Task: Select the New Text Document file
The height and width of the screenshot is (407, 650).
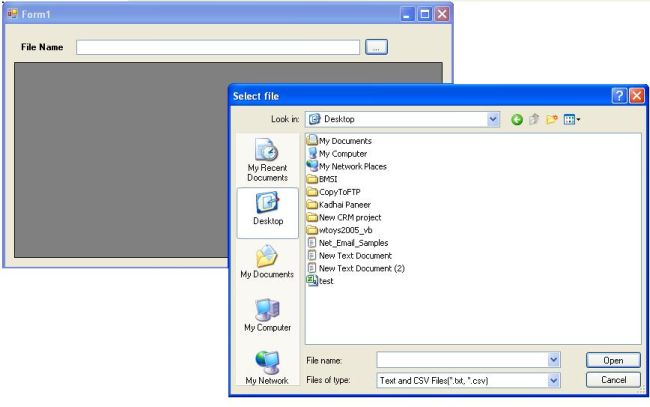Action: tap(349, 256)
